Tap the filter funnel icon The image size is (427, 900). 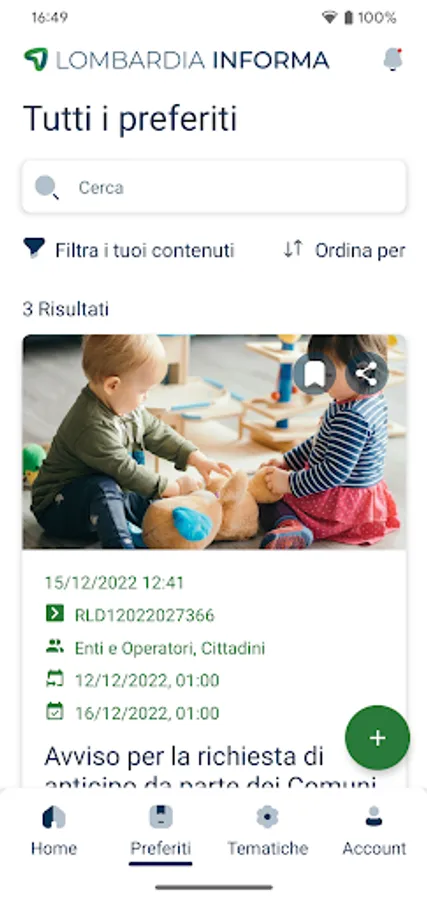coord(34,249)
